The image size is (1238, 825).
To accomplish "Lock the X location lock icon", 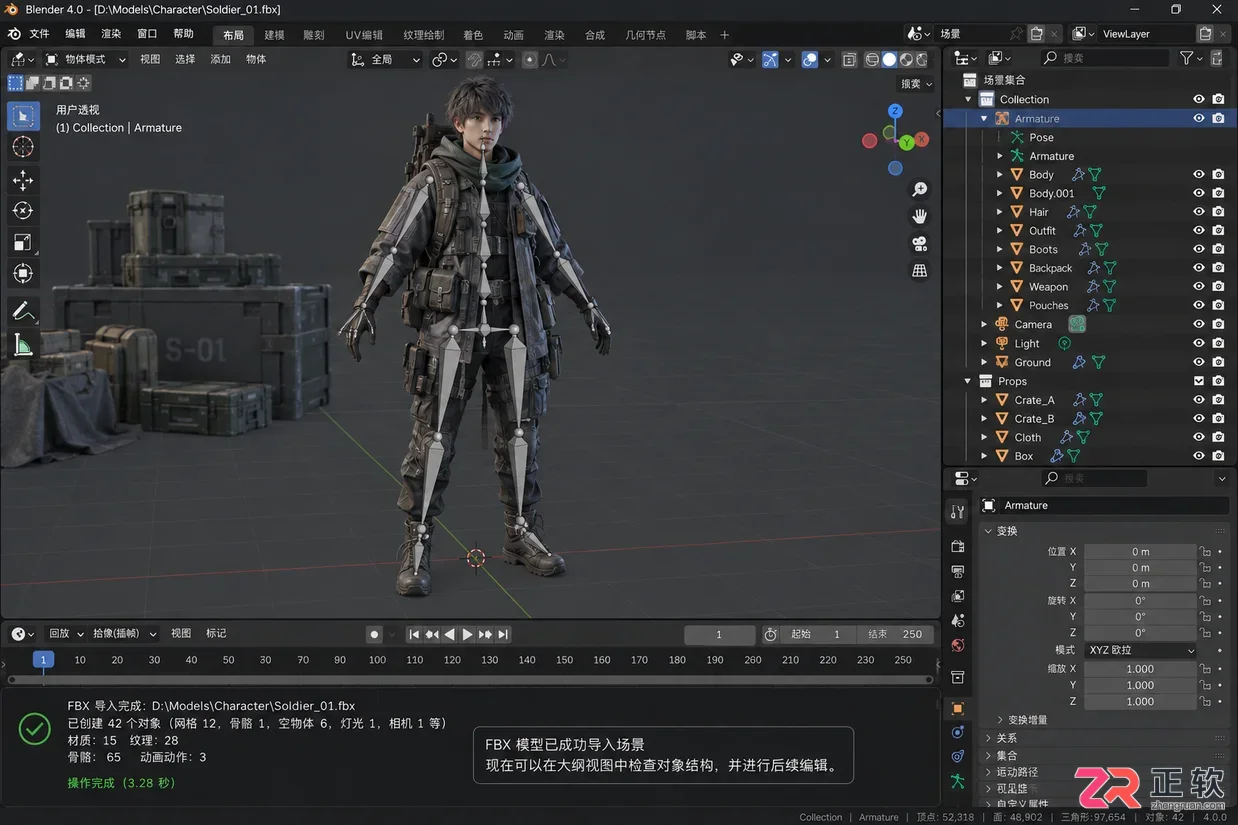I will tap(1205, 552).
